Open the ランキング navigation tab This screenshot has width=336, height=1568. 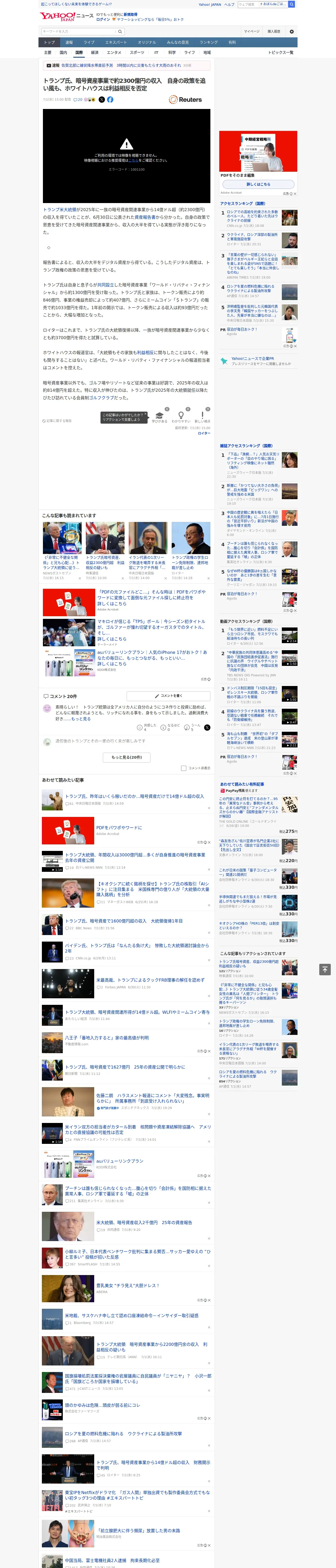click(209, 42)
